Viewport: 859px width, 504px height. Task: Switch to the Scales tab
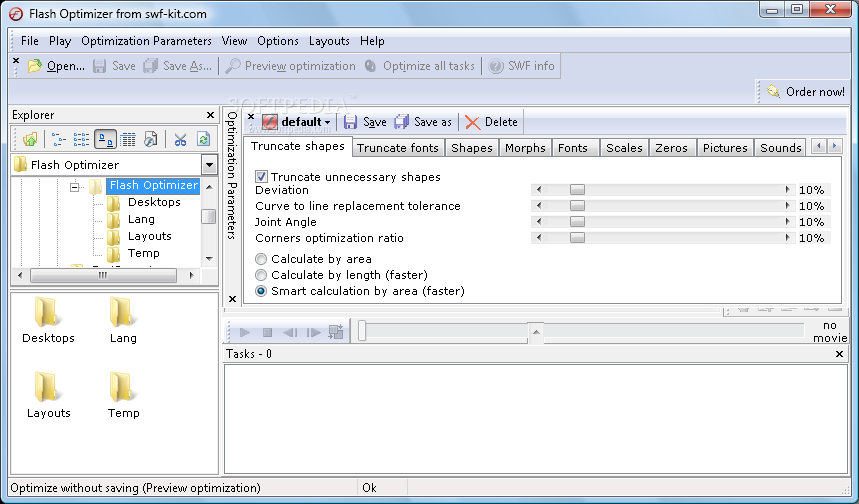point(624,148)
